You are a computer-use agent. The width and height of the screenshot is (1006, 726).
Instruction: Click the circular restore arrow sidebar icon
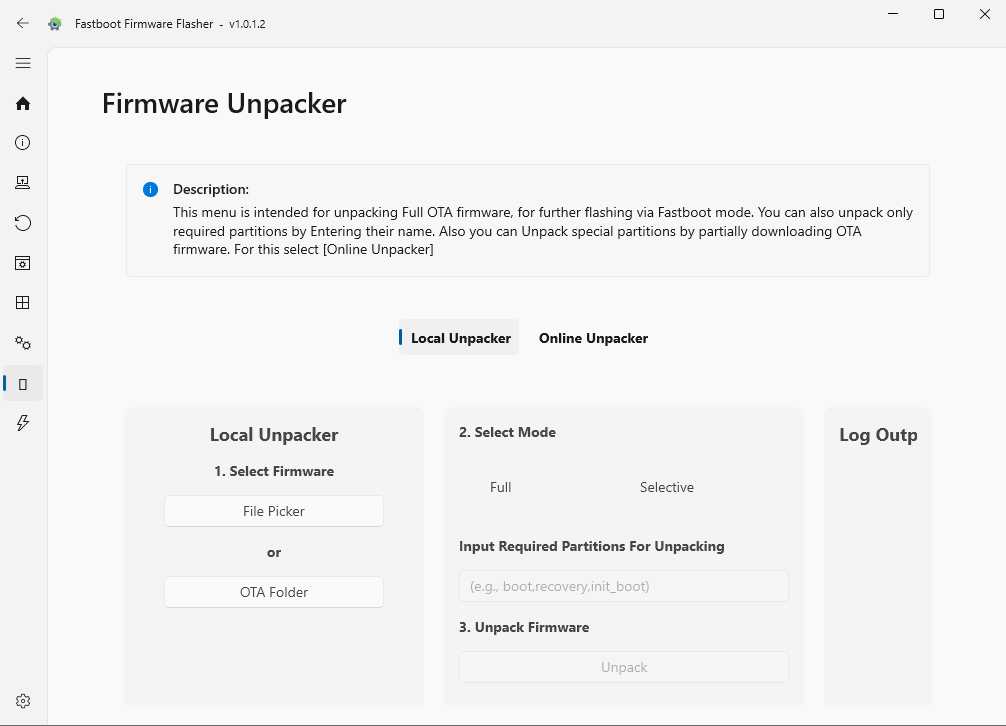tap(23, 223)
